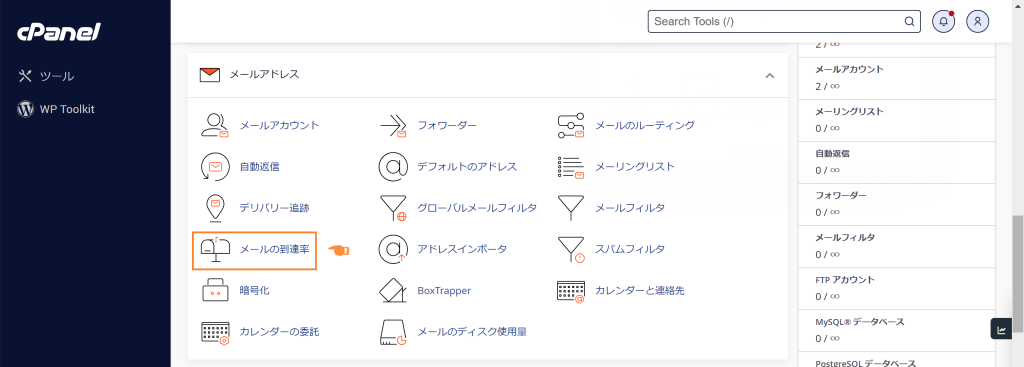Click the フォワーダー arrow icon

393,125
